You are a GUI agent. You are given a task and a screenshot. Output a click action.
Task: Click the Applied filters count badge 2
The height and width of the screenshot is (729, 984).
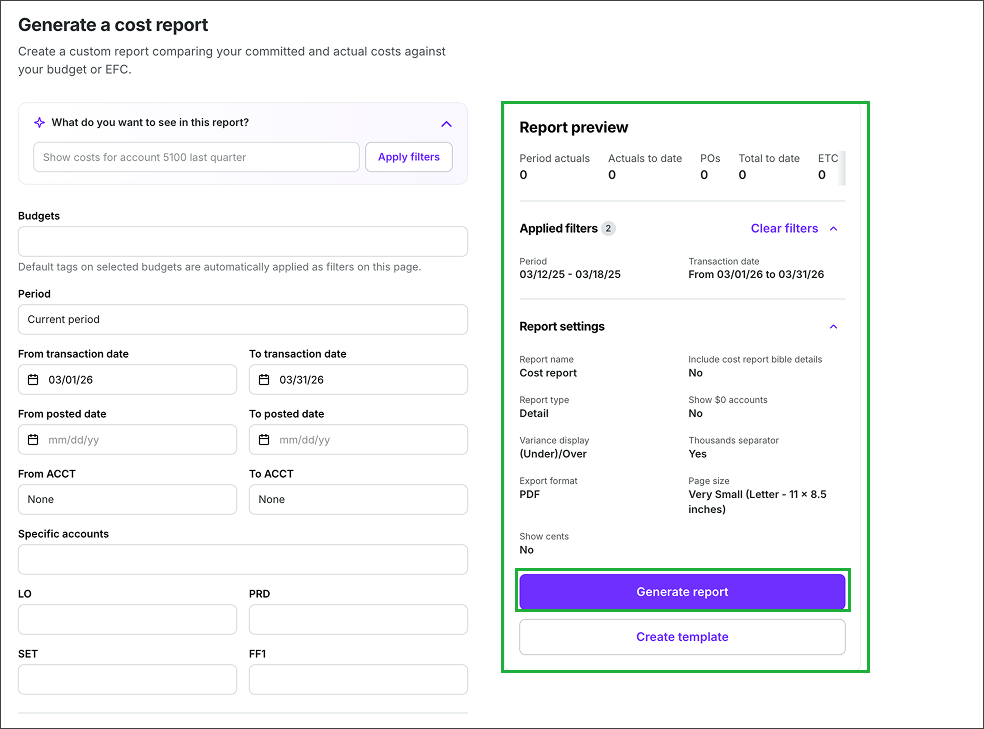pyautogui.click(x=608, y=228)
